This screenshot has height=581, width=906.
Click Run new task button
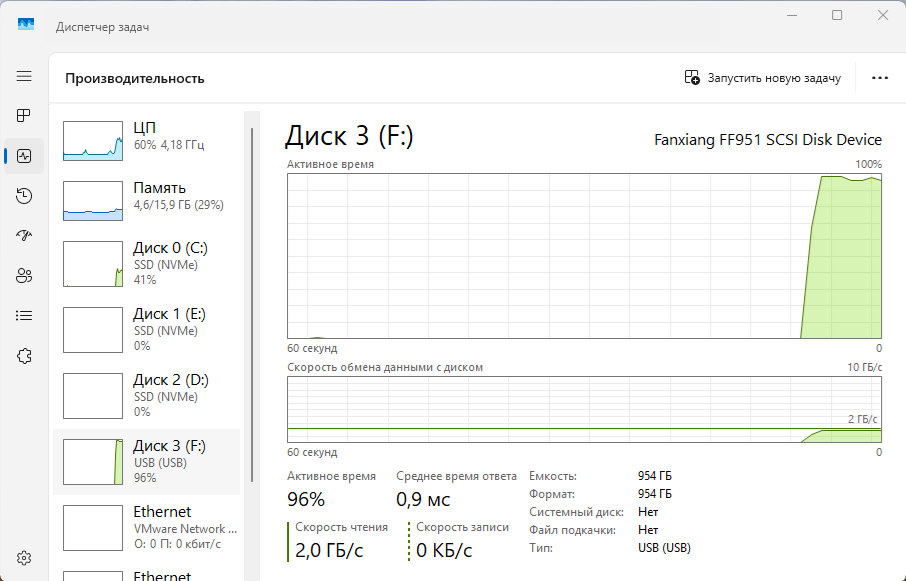tap(763, 78)
